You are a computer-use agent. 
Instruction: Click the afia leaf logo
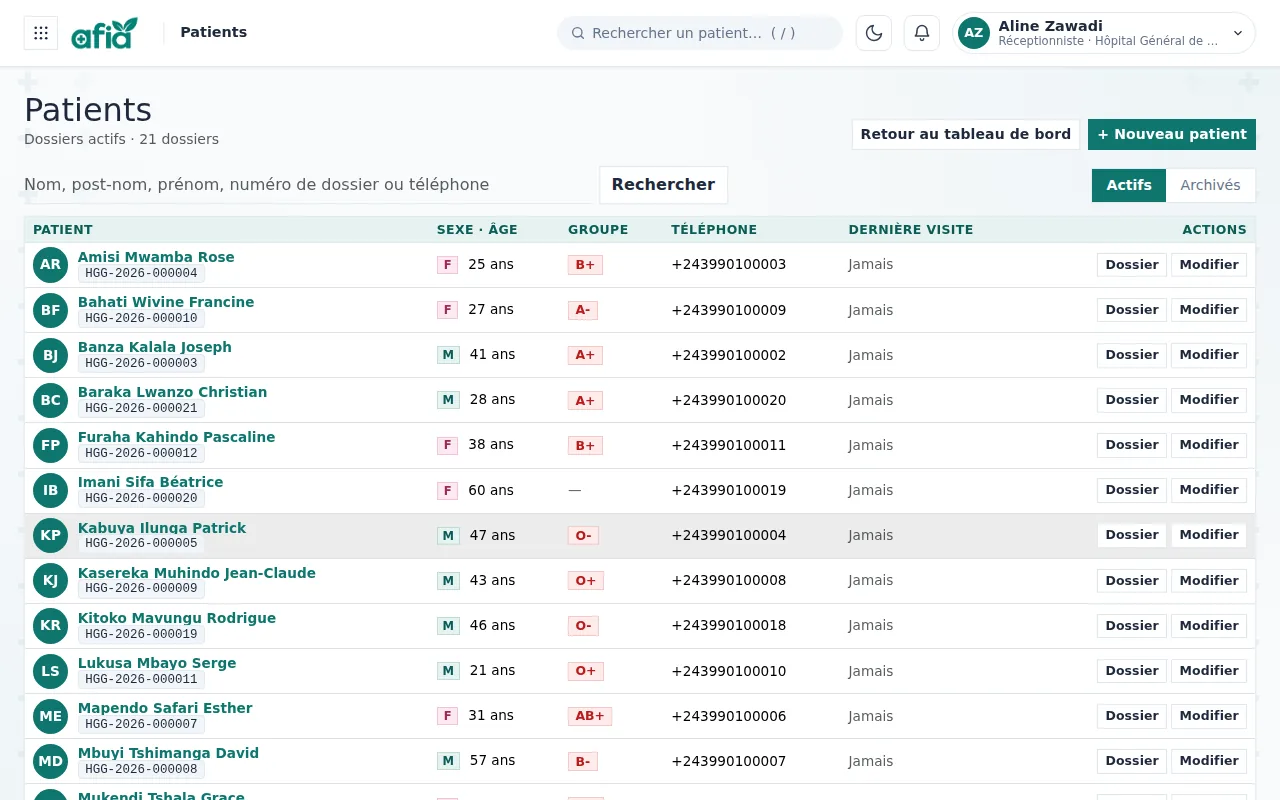tap(105, 33)
